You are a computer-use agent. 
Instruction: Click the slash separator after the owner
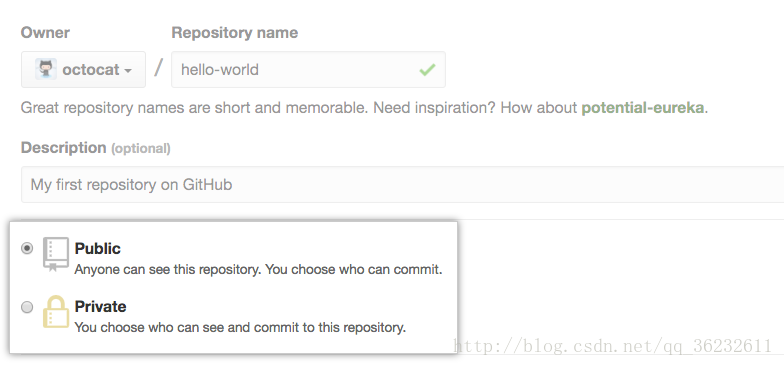click(x=158, y=68)
